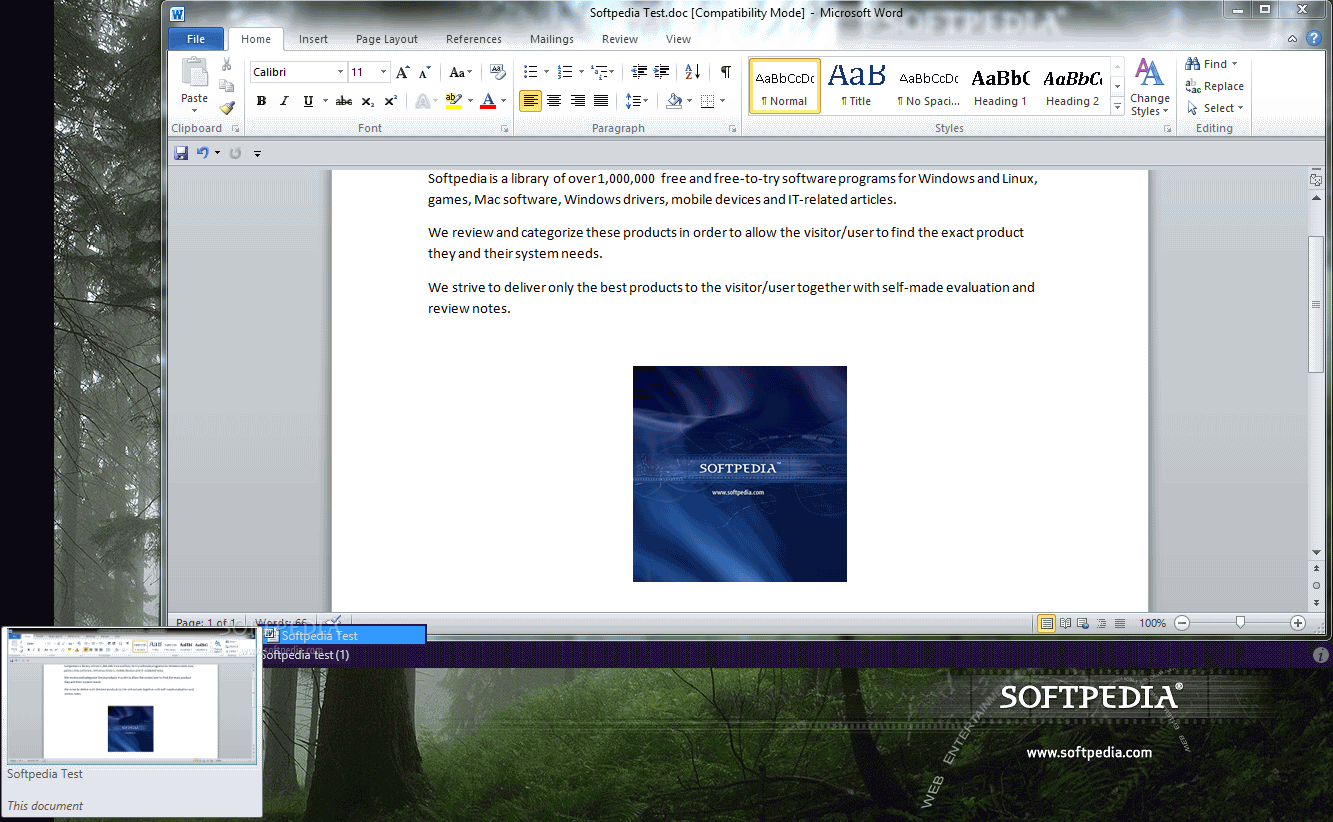The height and width of the screenshot is (822, 1333).
Task: Click the Softpedia Test window preview thumbnail
Action: point(131,694)
